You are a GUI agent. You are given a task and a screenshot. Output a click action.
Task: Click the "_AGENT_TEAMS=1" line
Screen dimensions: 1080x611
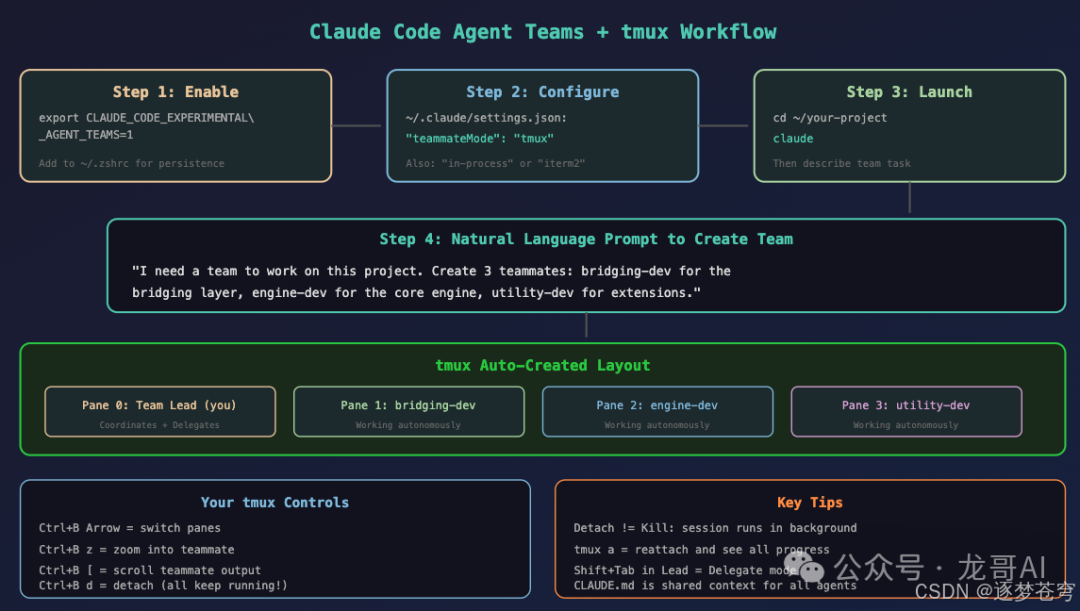pos(86,135)
